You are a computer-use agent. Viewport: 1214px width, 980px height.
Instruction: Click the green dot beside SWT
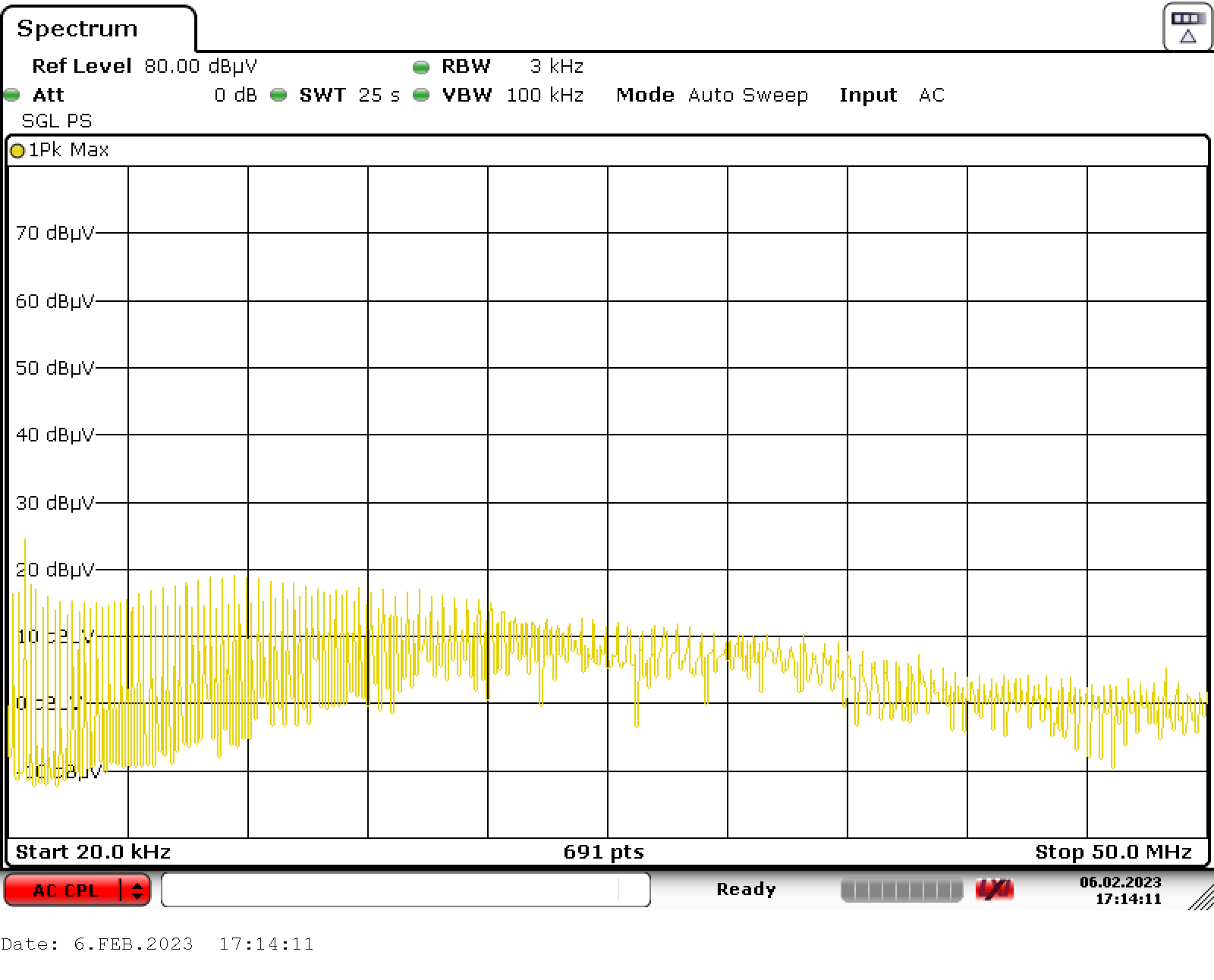(x=278, y=96)
